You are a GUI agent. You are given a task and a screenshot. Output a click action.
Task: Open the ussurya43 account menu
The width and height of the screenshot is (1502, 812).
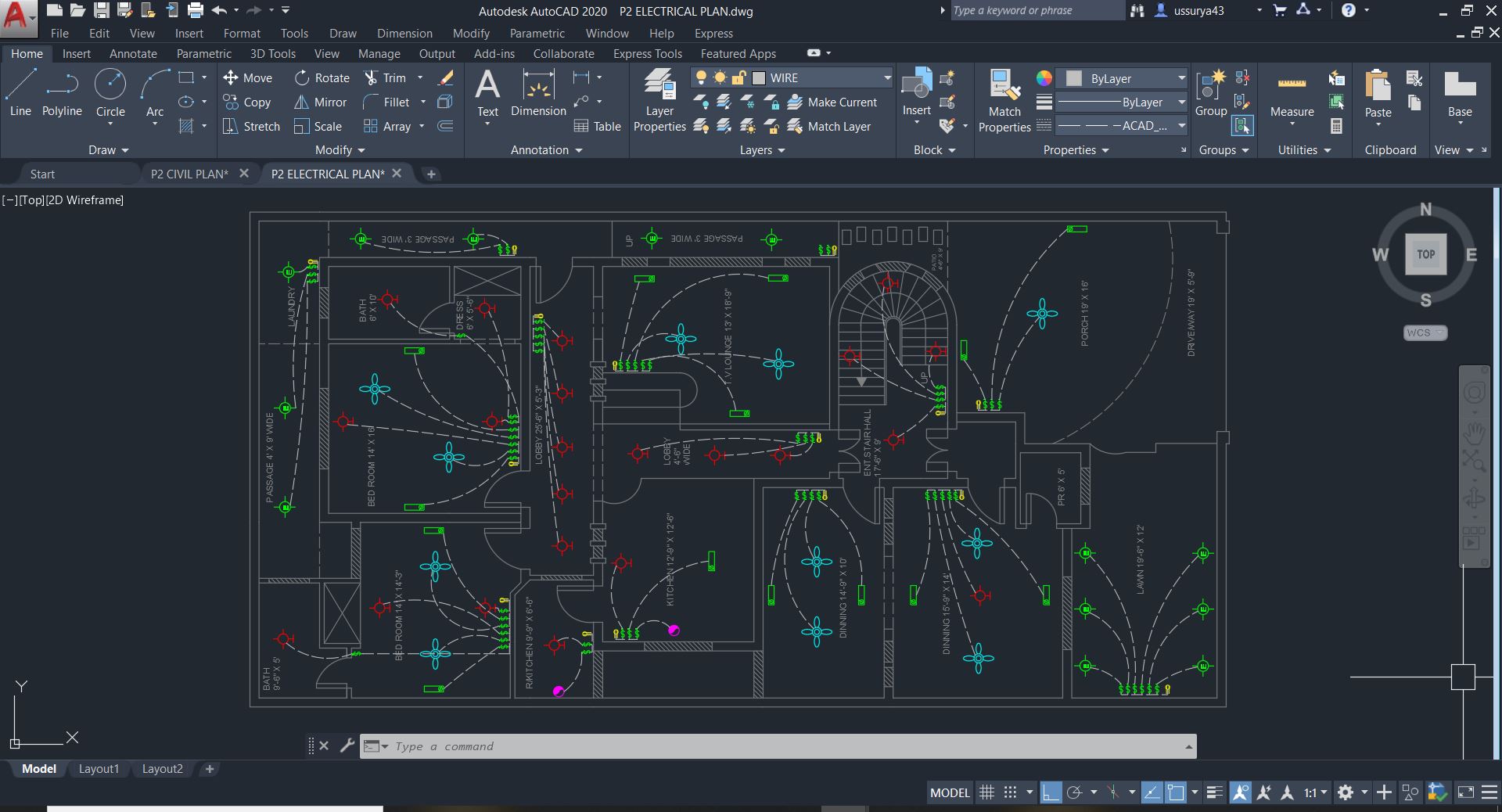[1209, 10]
